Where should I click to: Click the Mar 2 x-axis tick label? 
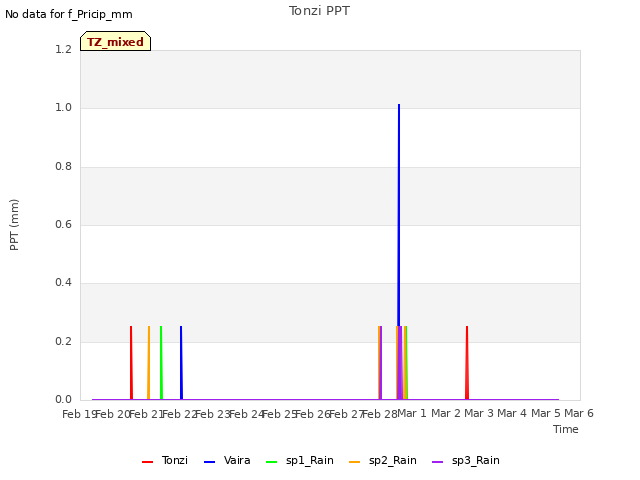pyautogui.click(x=446, y=413)
